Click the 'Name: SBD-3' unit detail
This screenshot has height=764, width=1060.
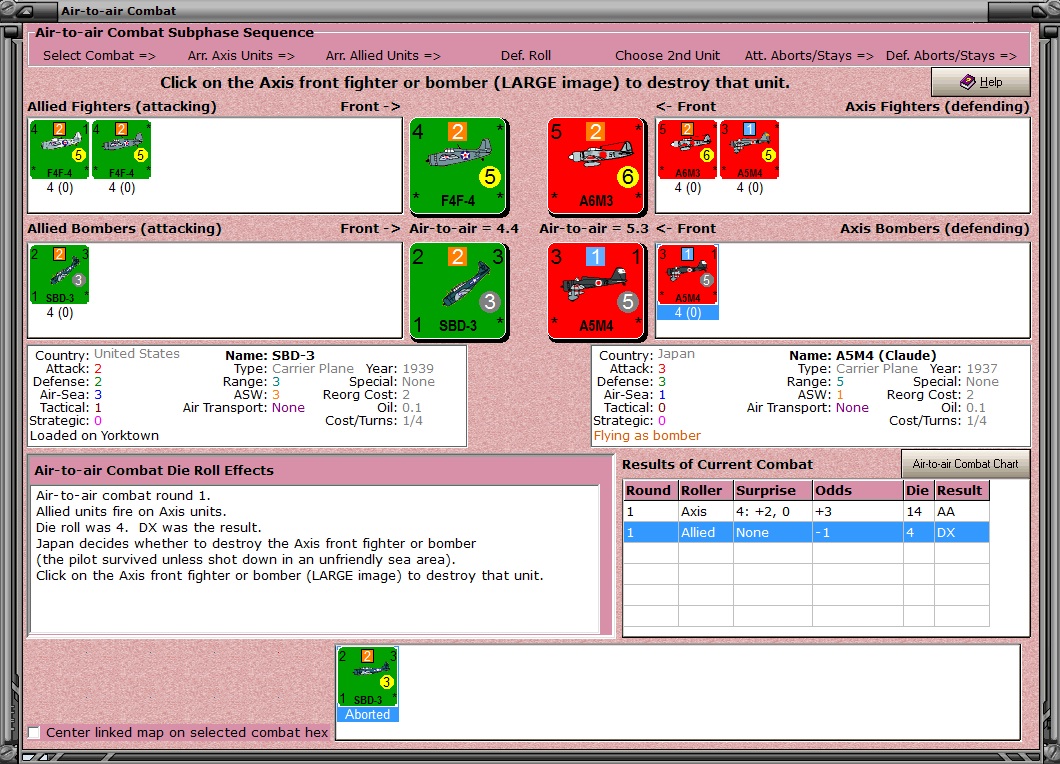click(270, 355)
